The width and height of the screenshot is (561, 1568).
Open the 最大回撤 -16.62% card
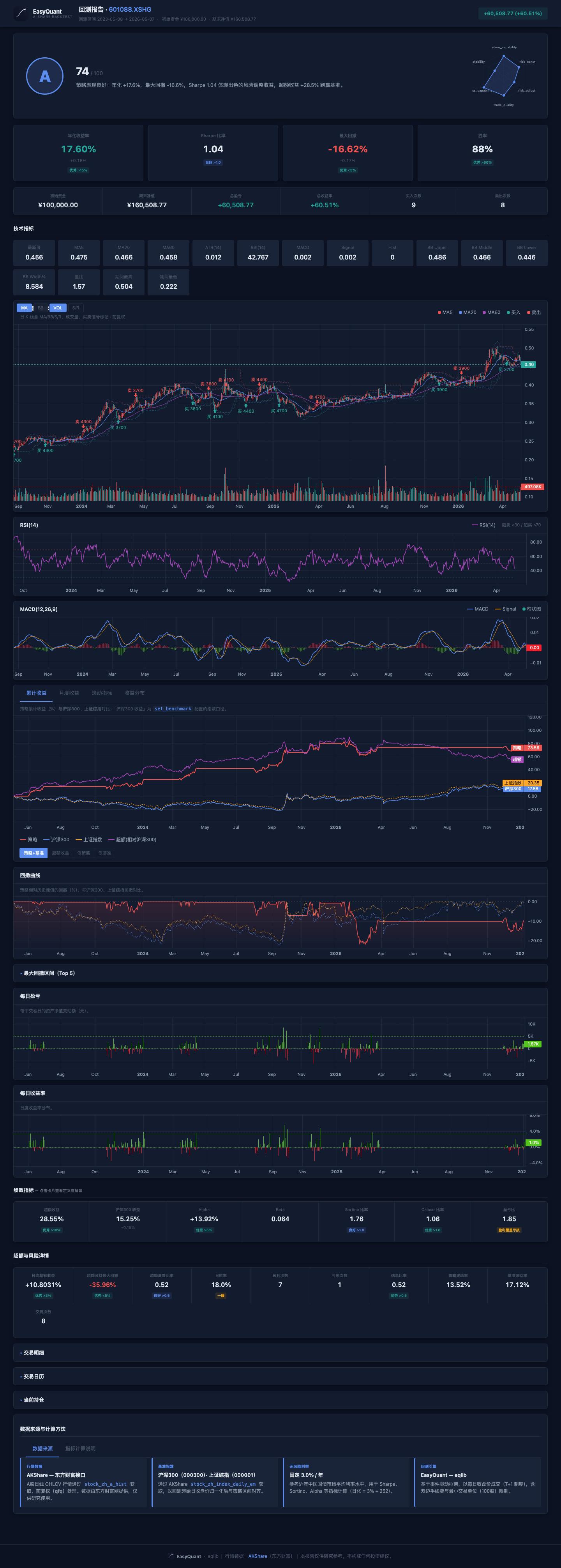point(348,153)
